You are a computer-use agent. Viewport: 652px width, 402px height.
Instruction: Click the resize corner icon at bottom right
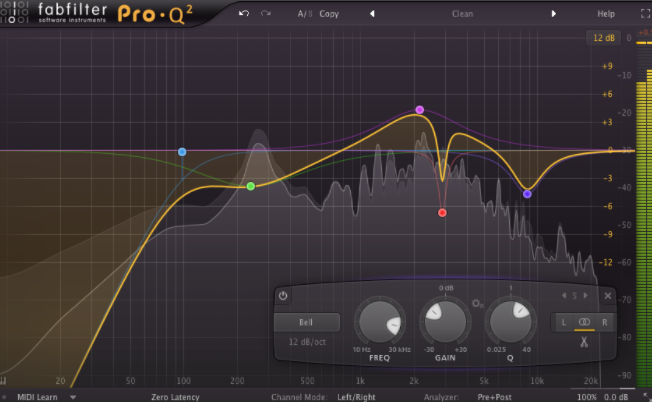click(x=645, y=396)
